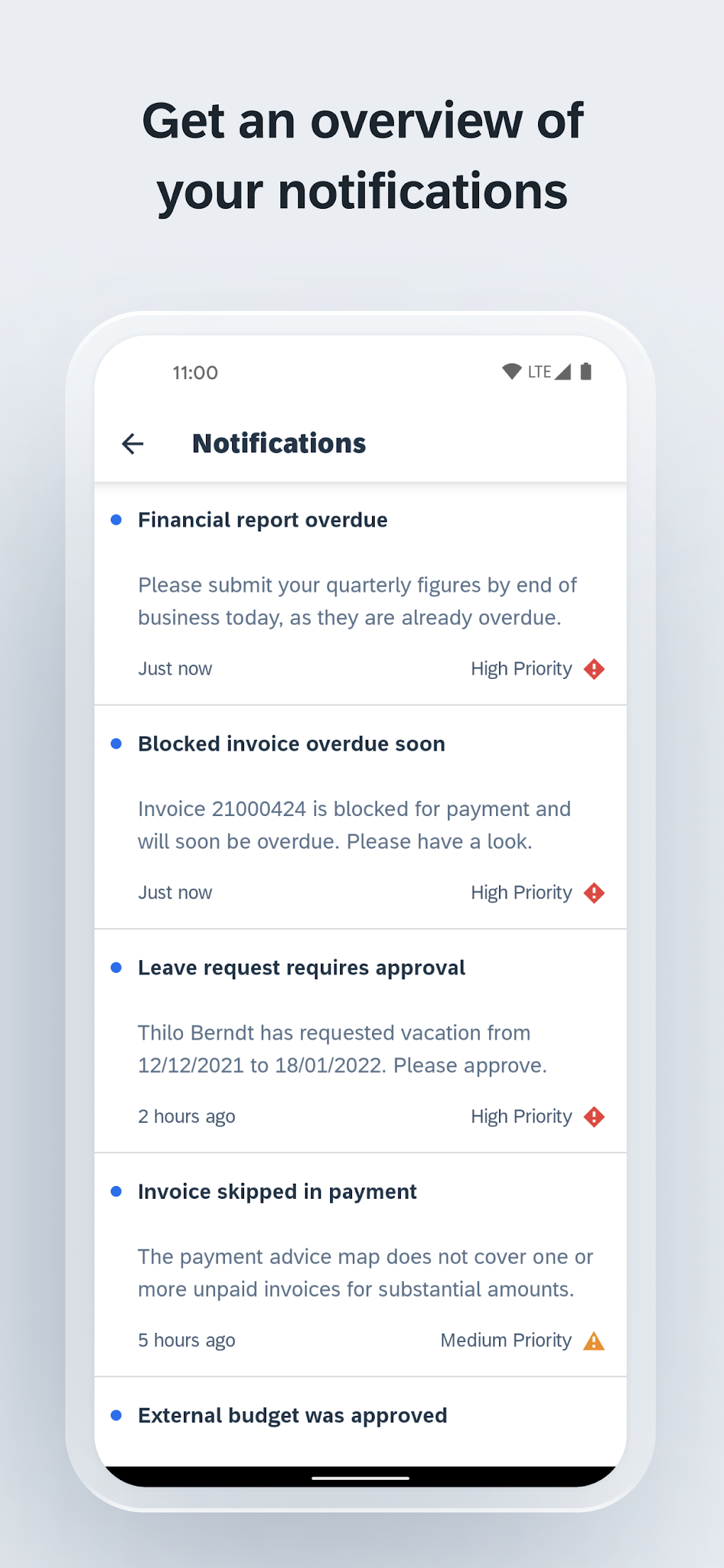Click unread dot beside Invoice skipped in payment
Screen dimensions: 724x1568
[116, 1192]
